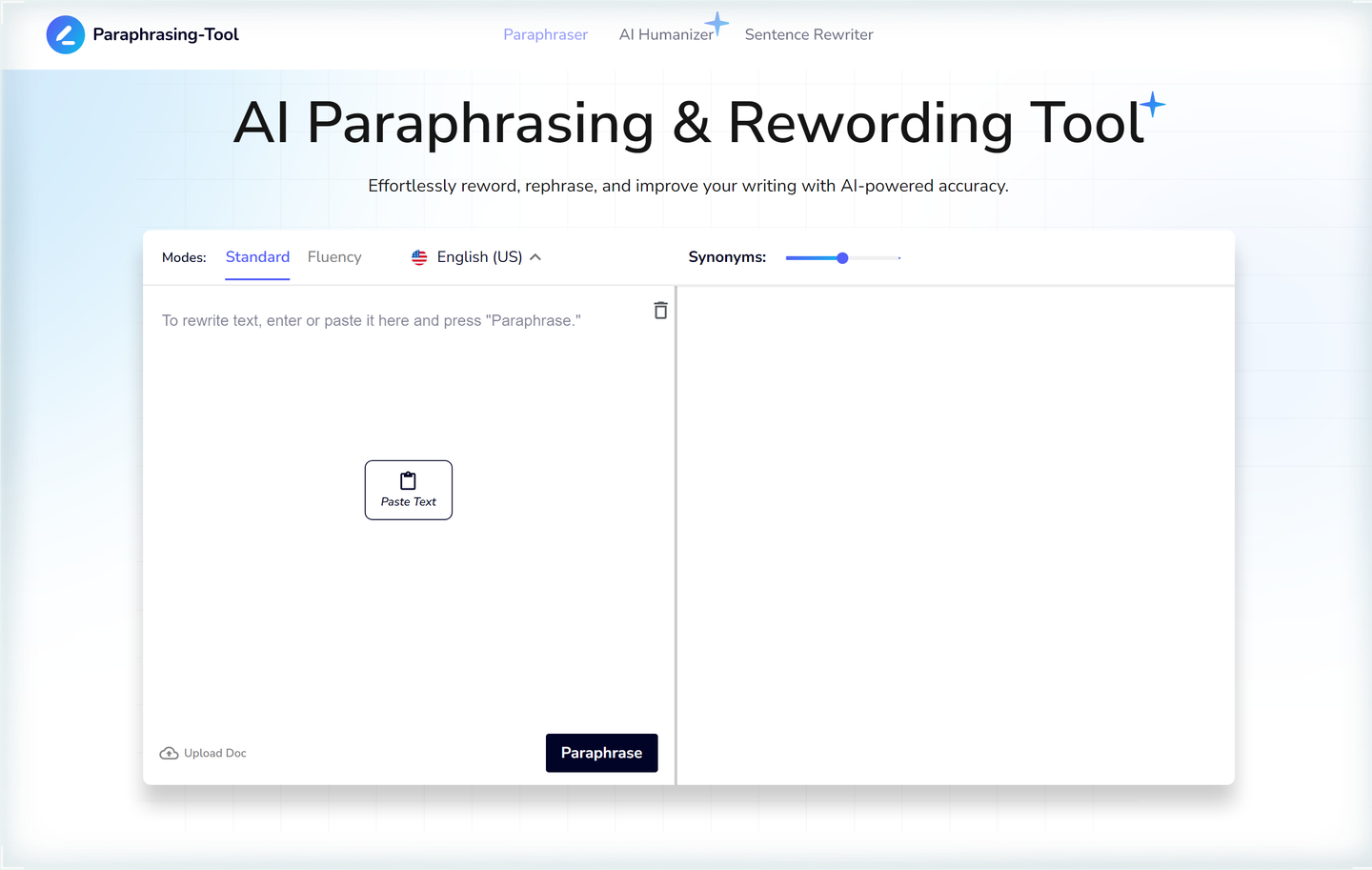Click the Paraphrase button
Viewport: 1372px width, 870px height.
602,753
